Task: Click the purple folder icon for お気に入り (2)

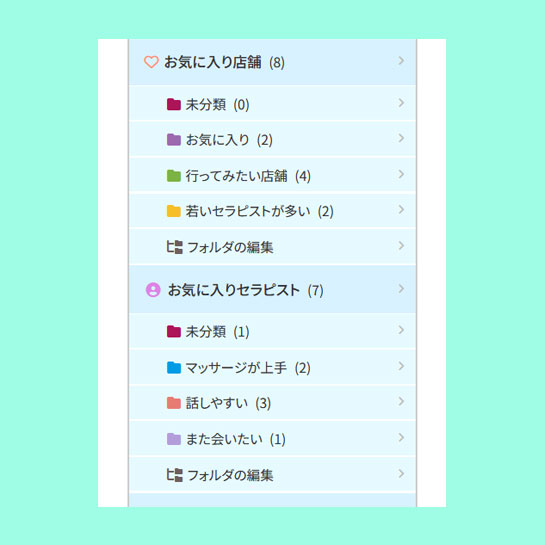Action: (173, 140)
